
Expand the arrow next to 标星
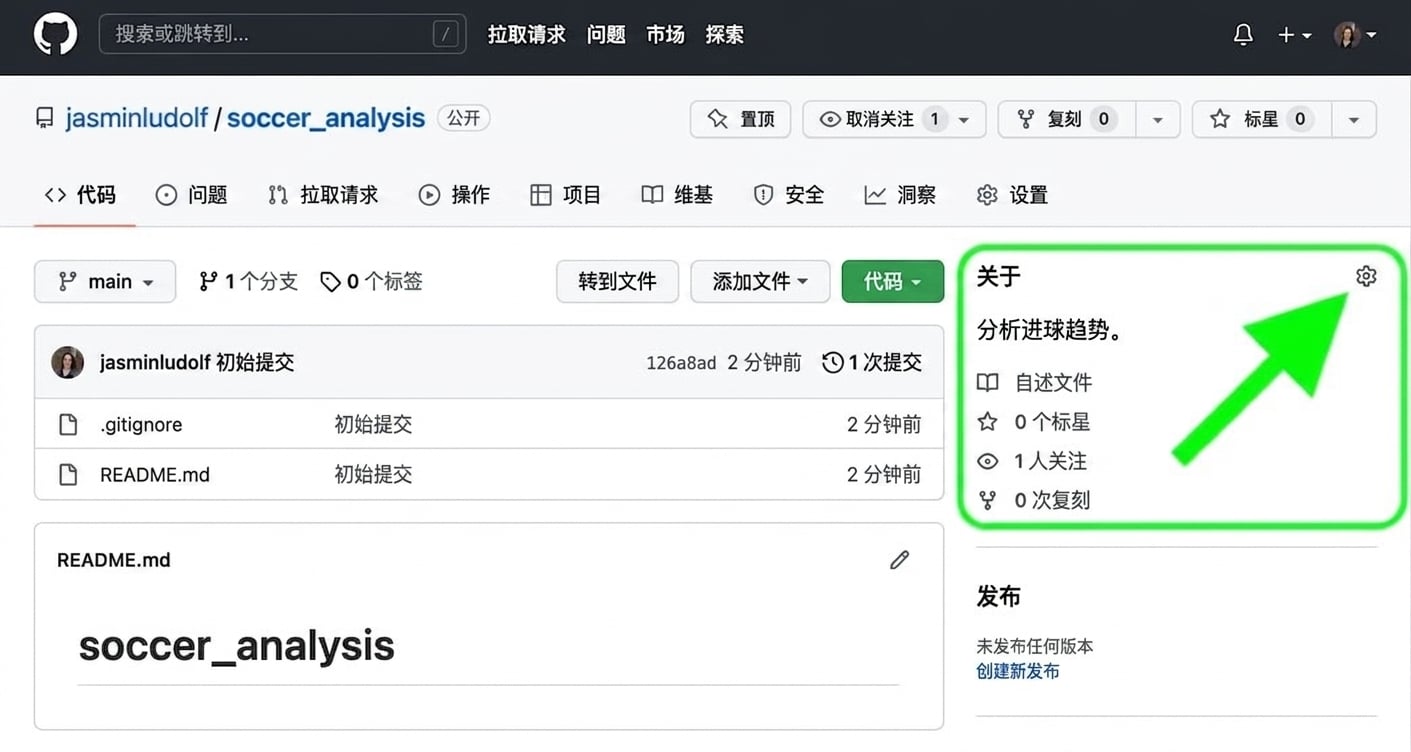[x=1354, y=119]
